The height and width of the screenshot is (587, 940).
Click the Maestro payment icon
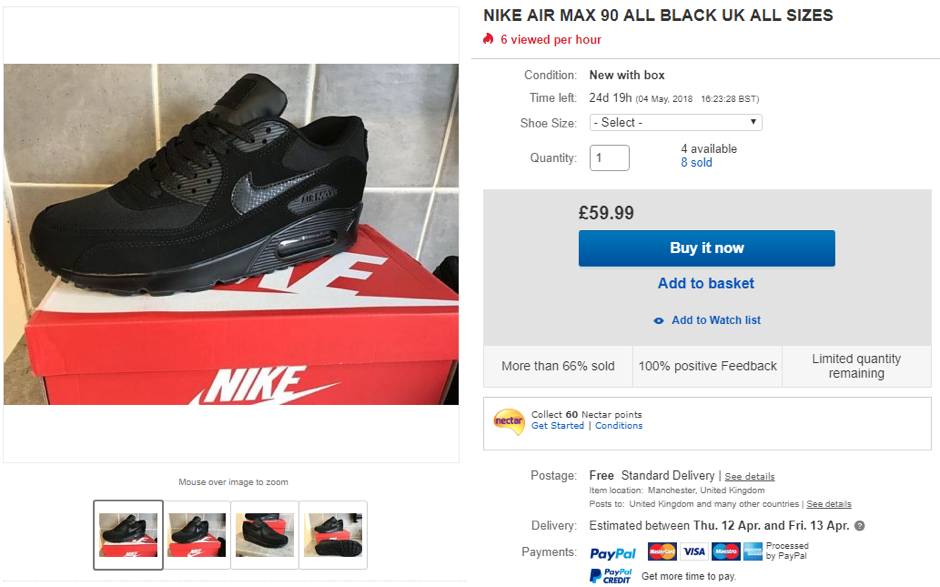pos(725,551)
